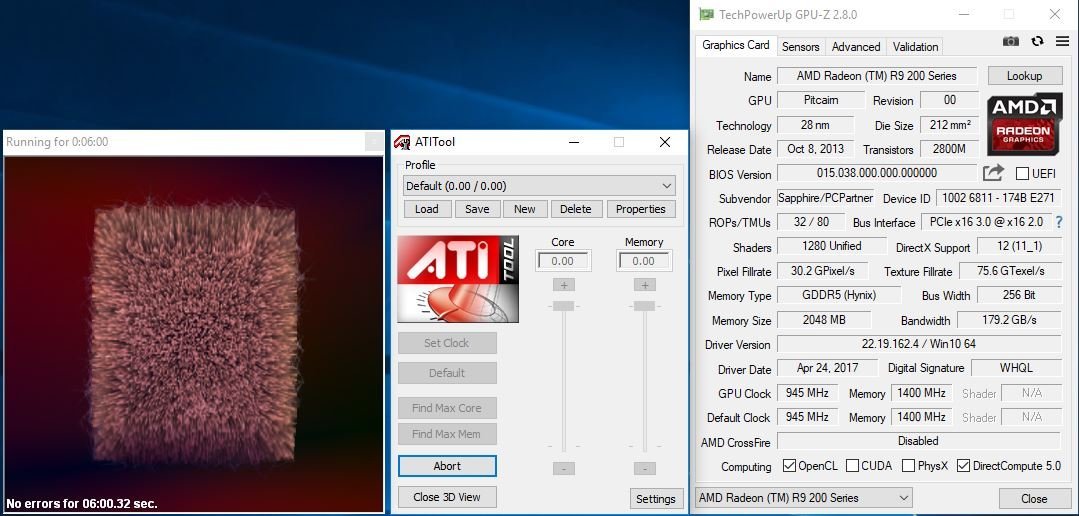1079x516 pixels.
Task: Click the AMD Radeon Graphics logo
Action: (1025, 125)
